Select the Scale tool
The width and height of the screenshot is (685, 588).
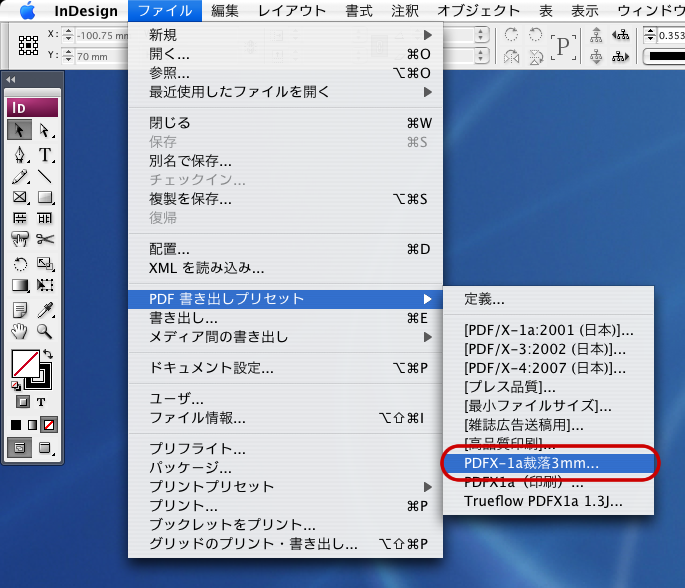[45, 264]
